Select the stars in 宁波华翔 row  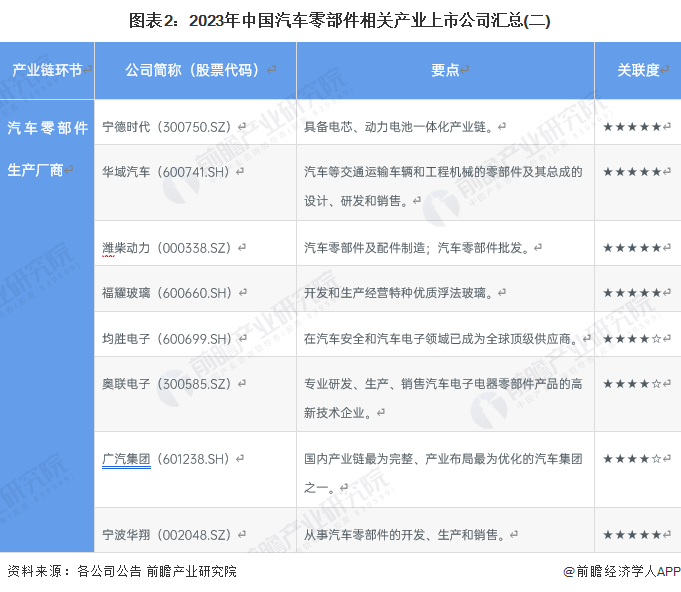[631, 535]
